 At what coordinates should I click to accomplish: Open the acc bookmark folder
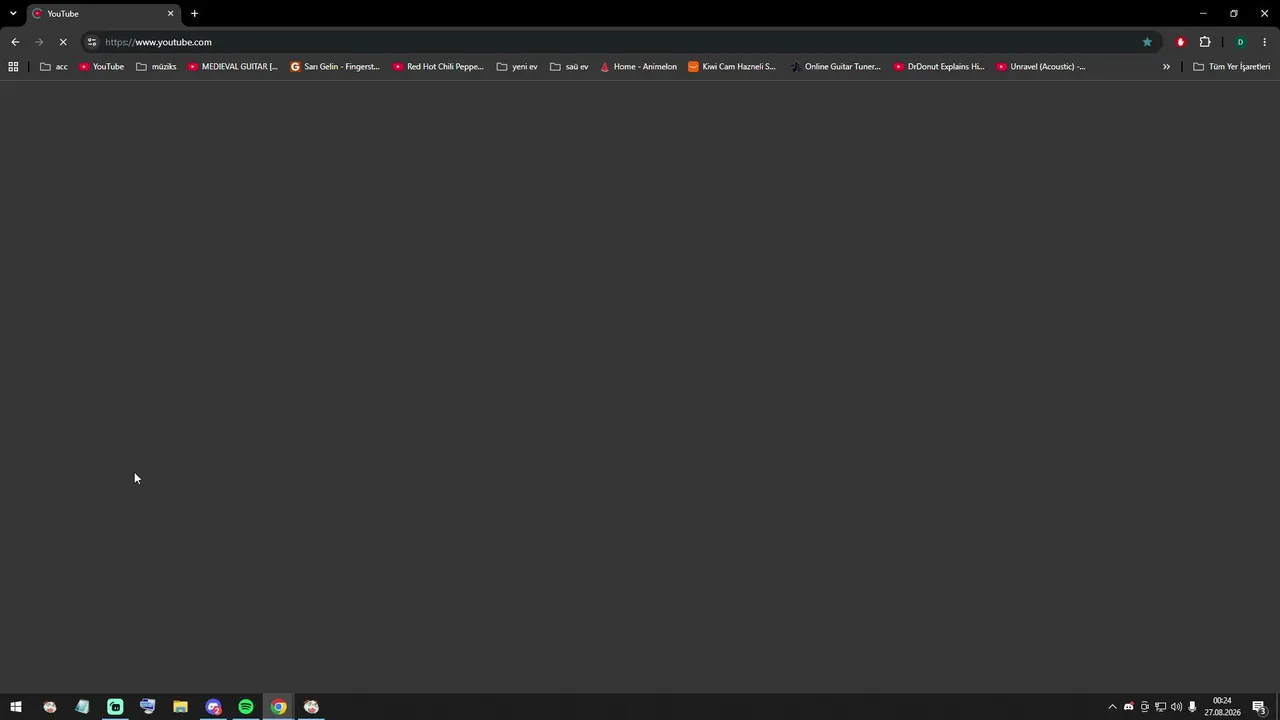54,67
